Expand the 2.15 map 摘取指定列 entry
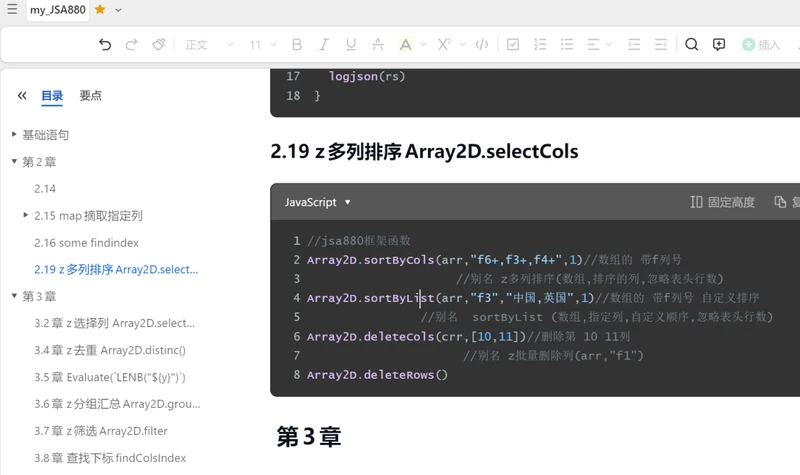 [26, 215]
